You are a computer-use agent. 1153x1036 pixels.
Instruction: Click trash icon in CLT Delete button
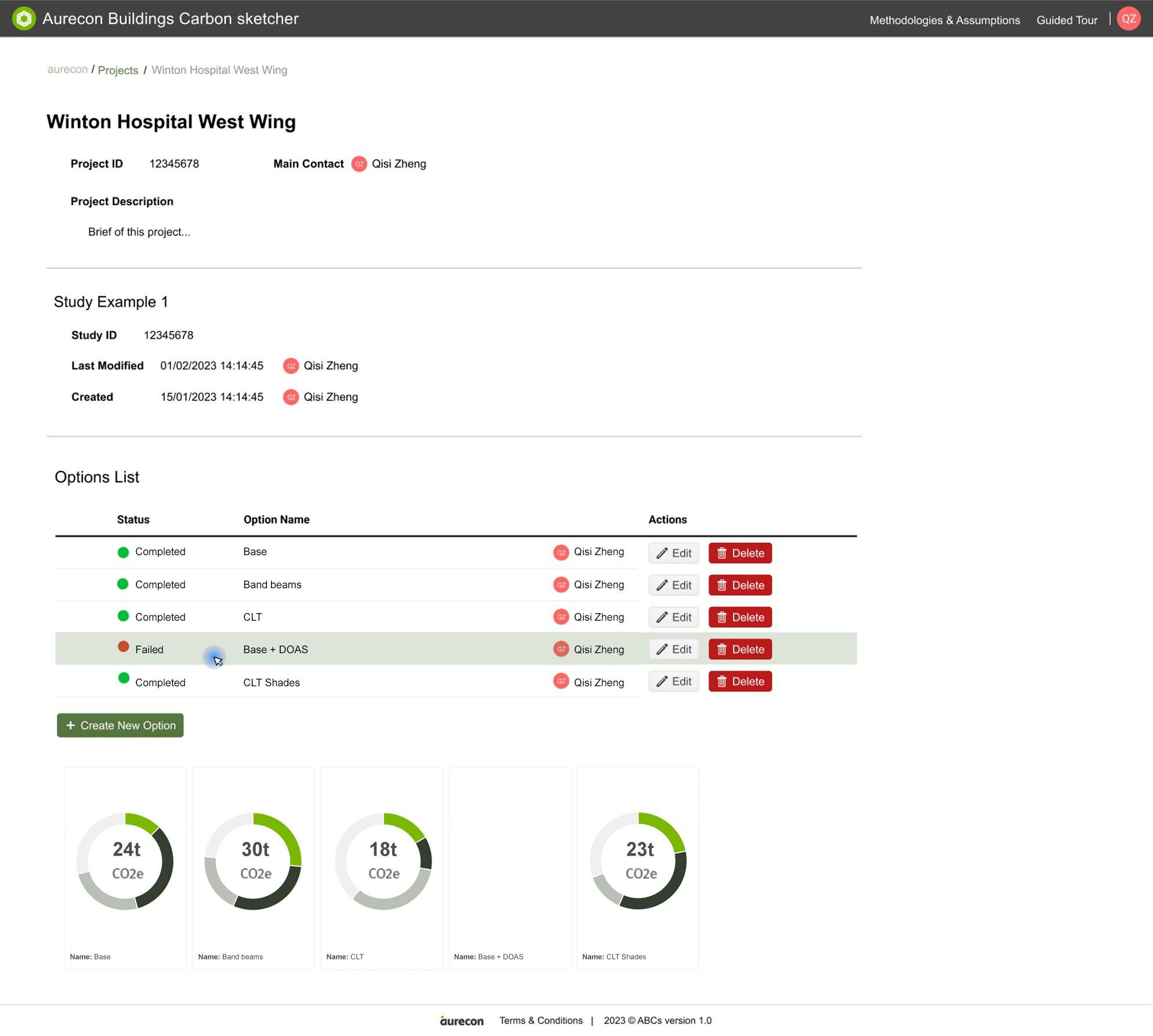pyautogui.click(x=721, y=617)
